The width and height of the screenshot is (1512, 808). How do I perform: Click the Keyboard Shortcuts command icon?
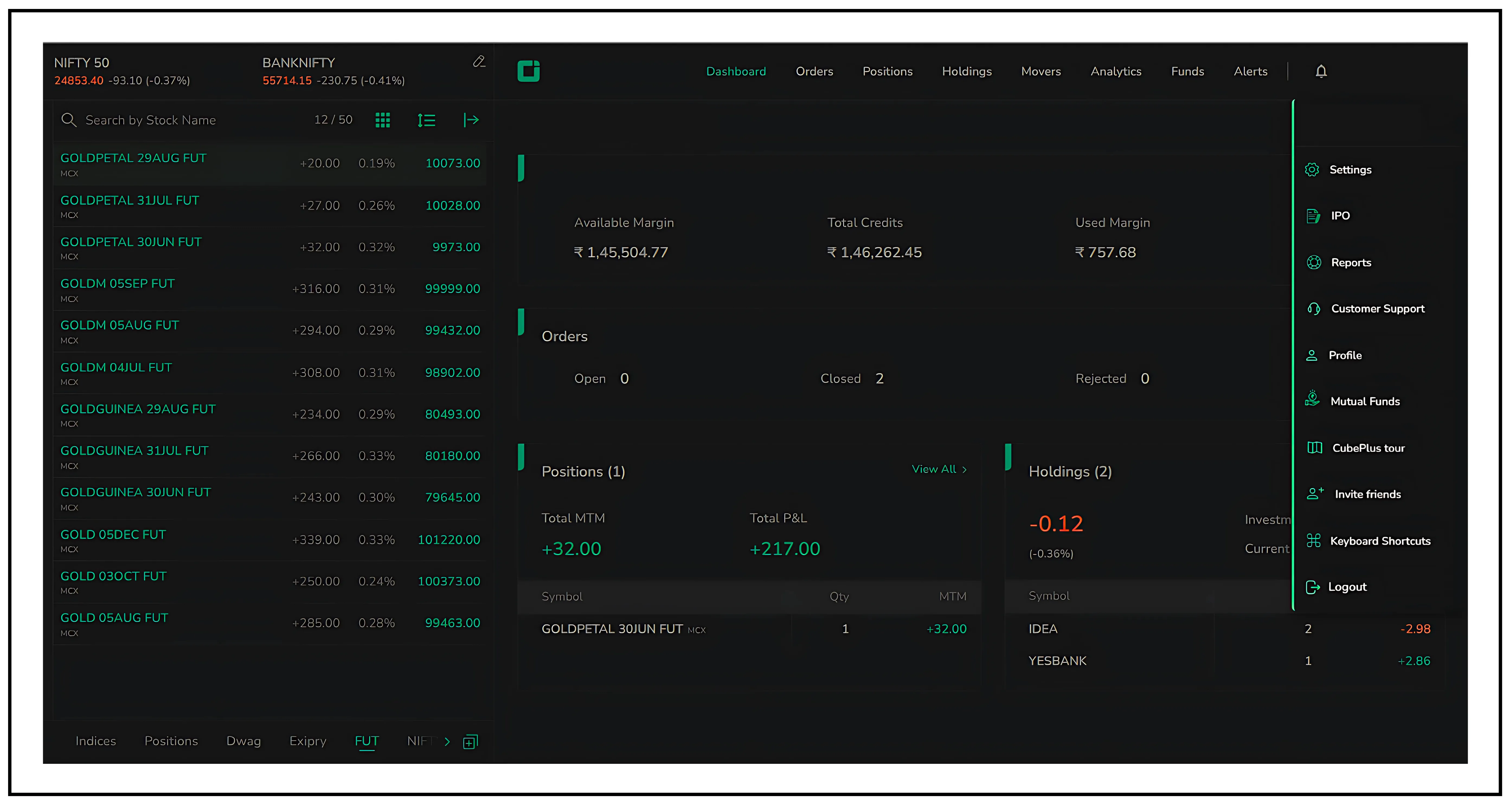click(1313, 541)
